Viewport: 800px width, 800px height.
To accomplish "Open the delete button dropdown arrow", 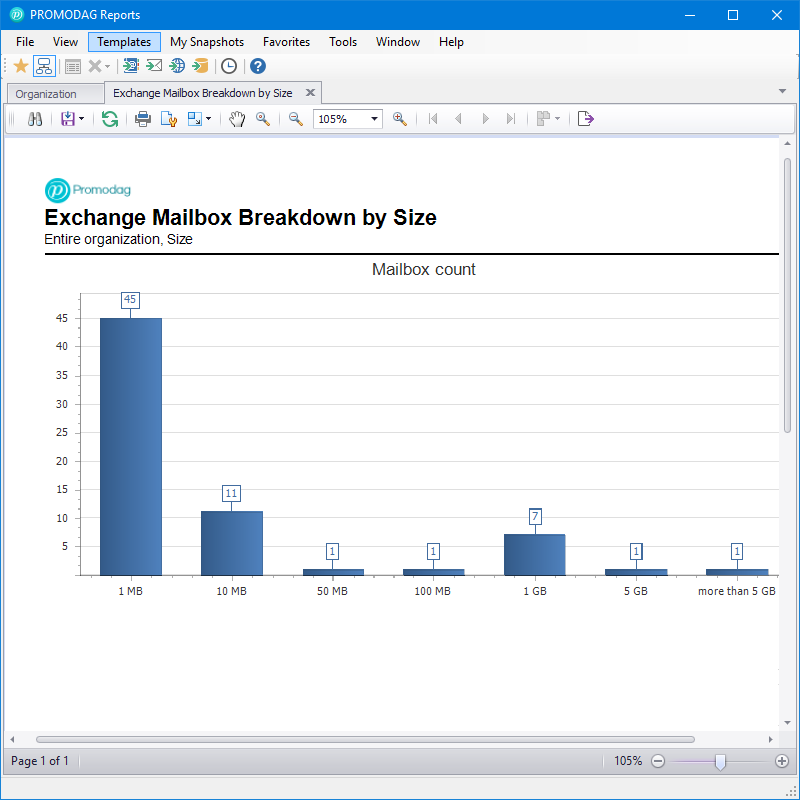I will 107,67.
